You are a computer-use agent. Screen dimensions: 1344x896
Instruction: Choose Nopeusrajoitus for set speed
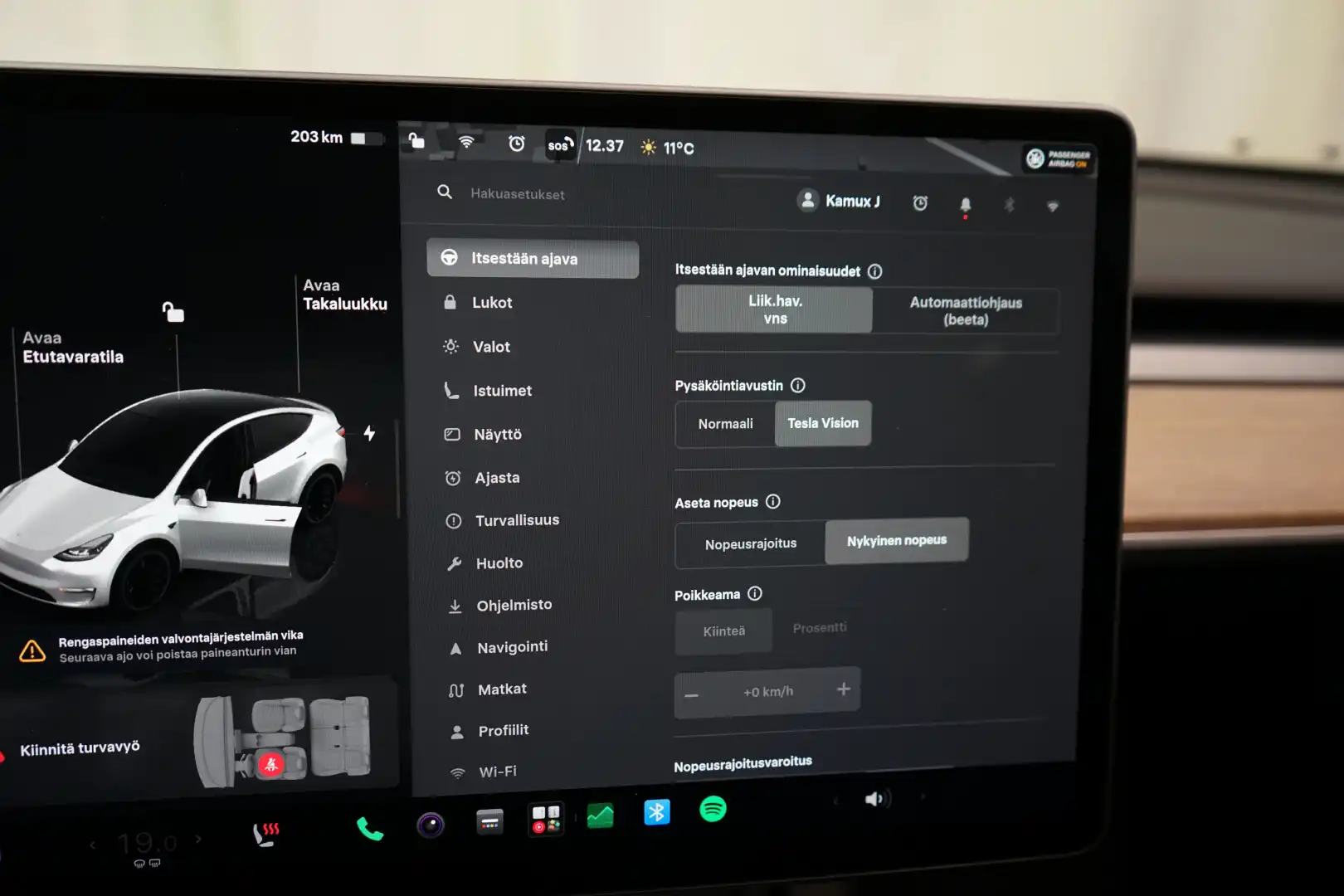(750, 544)
